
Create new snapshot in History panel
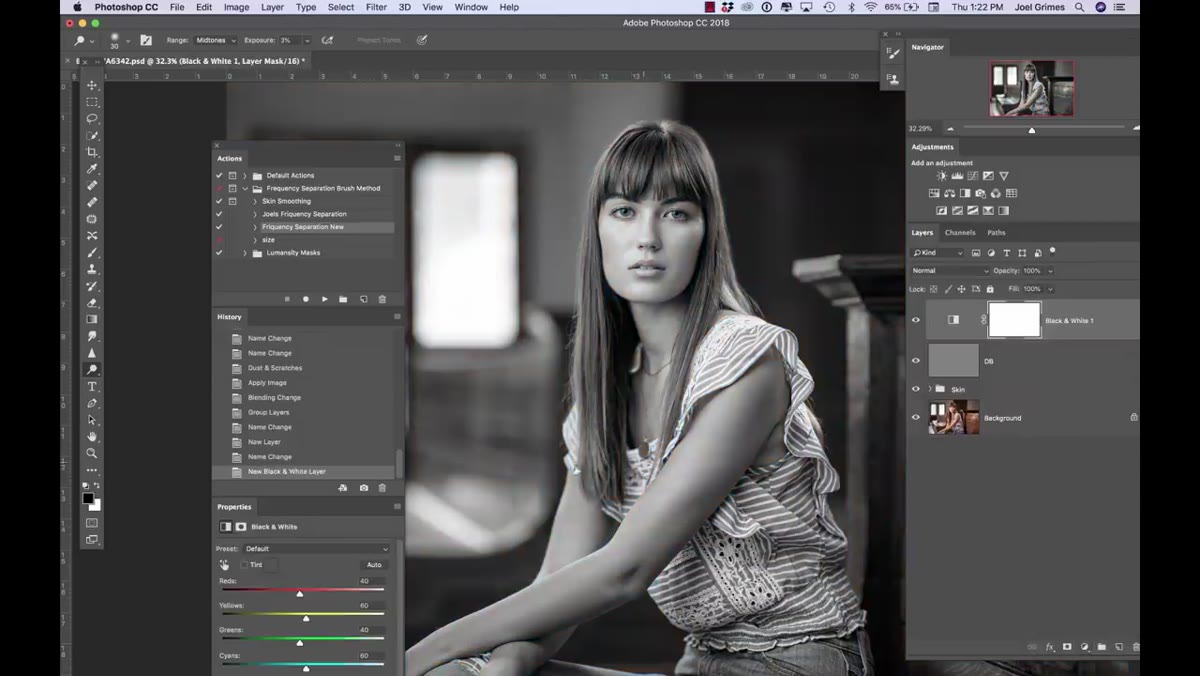coord(363,488)
